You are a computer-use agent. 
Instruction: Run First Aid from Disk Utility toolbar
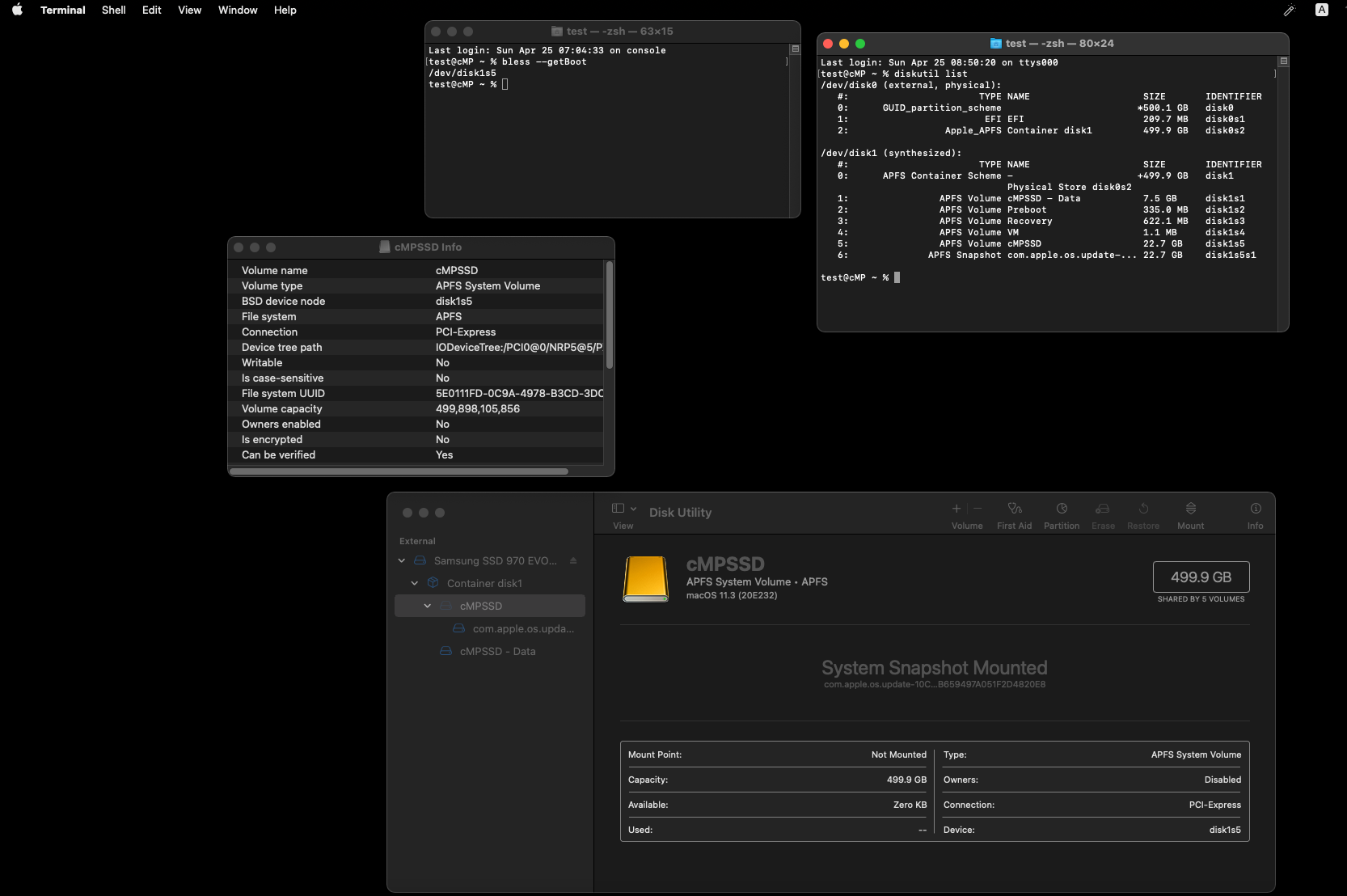point(1014,509)
